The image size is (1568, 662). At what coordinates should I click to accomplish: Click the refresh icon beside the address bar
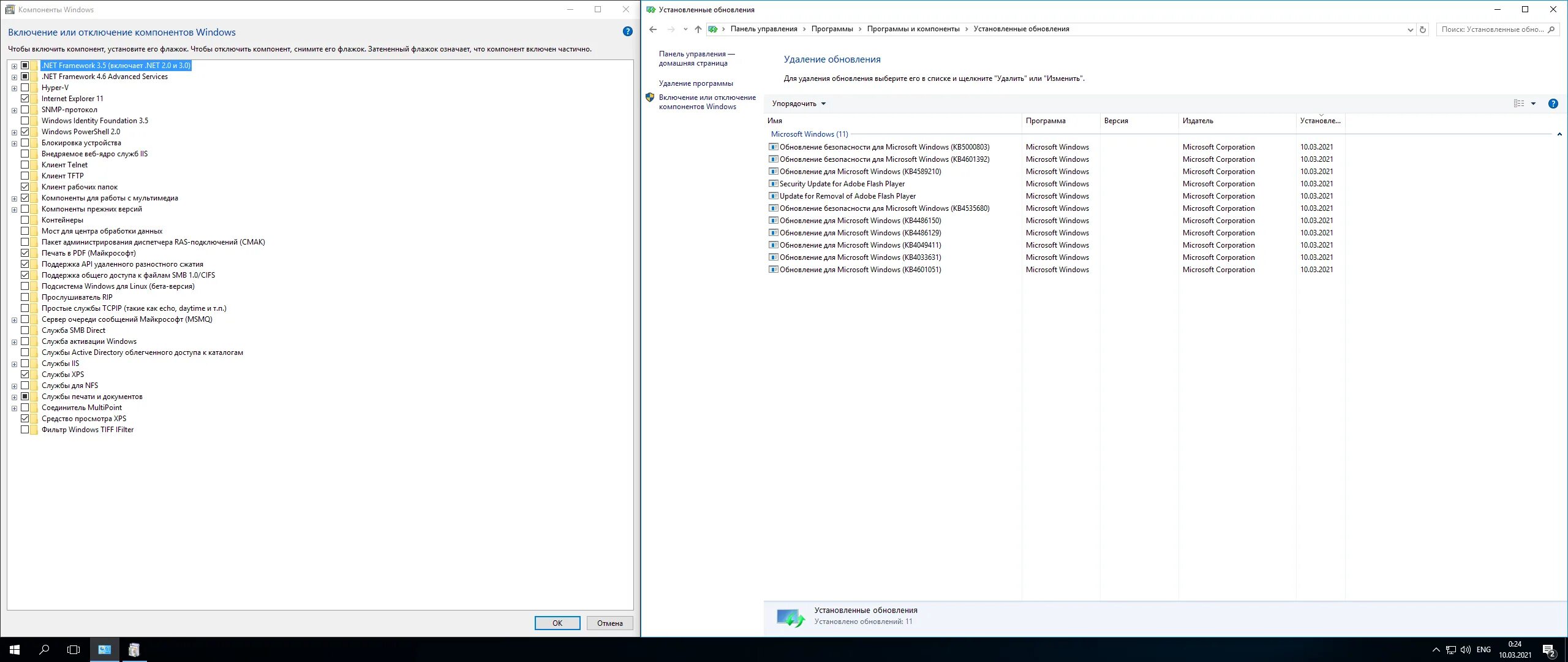coord(1423,29)
